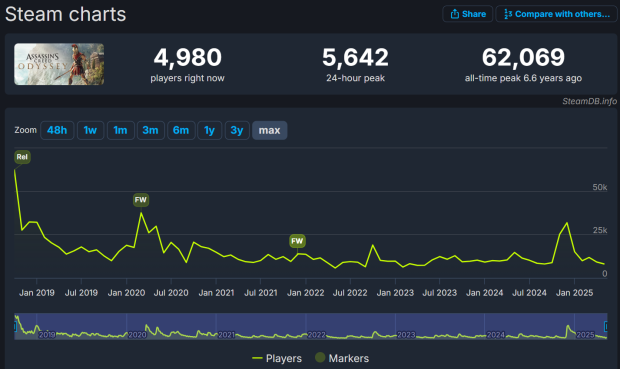Open the Assassin's Creed Odyssey game thumbnail
The width and height of the screenshot is (620, 369).
(x=59, y=64)
